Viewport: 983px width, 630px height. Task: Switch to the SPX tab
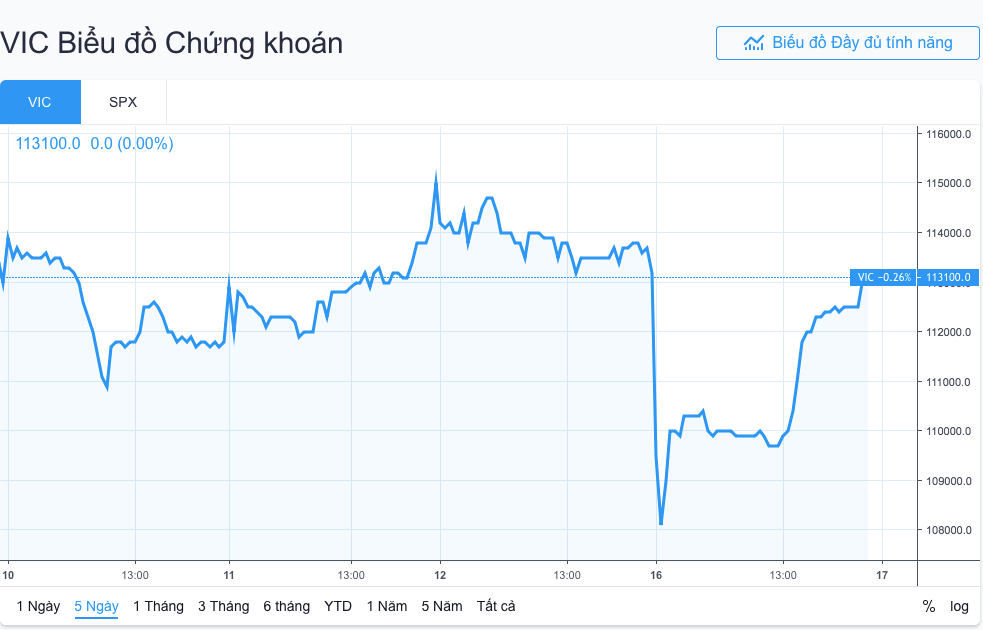(x=123, y=102)
